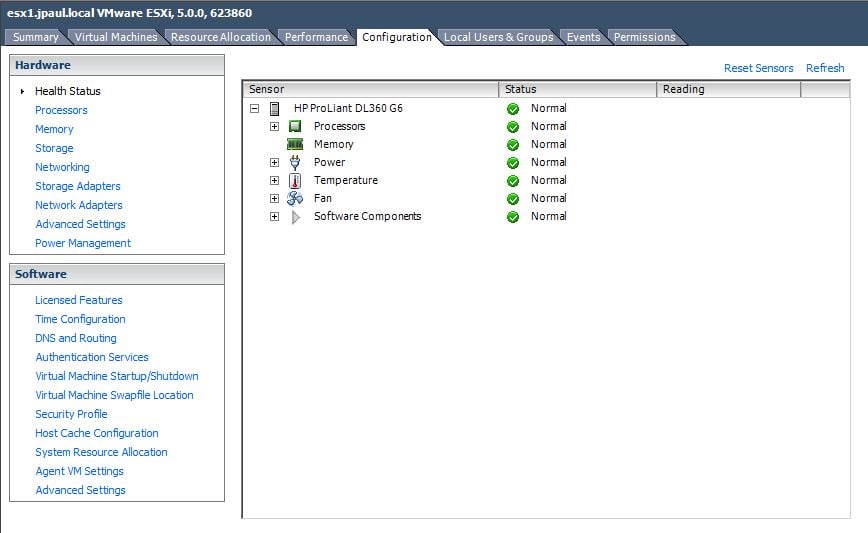Image resolution: width=868 pixels, height=533 pixels.
Task: Collapse the HP ProLiant DL360 G6 node
Action: [x=255, y=108]
